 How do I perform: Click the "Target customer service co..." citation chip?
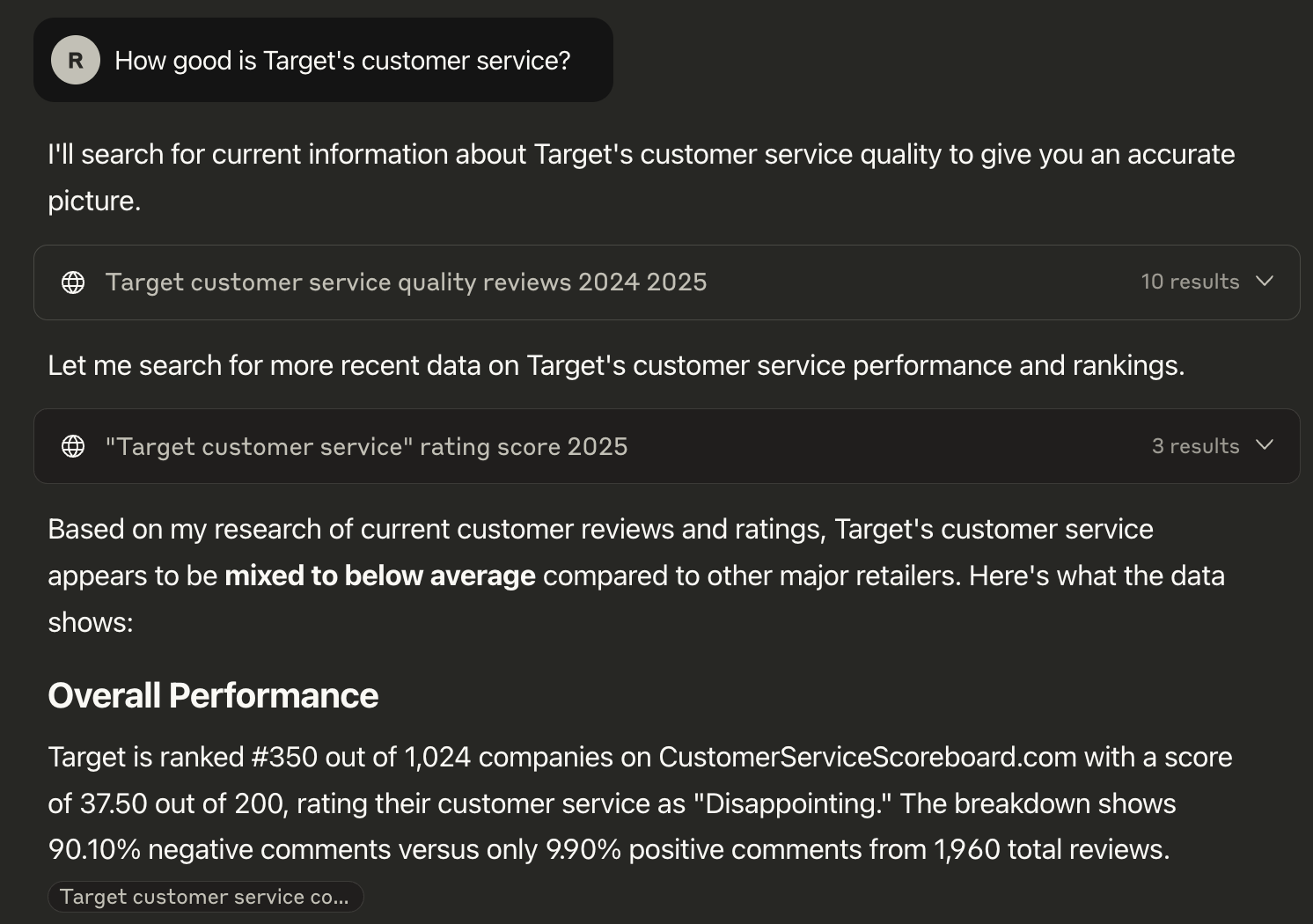point(205,897)
